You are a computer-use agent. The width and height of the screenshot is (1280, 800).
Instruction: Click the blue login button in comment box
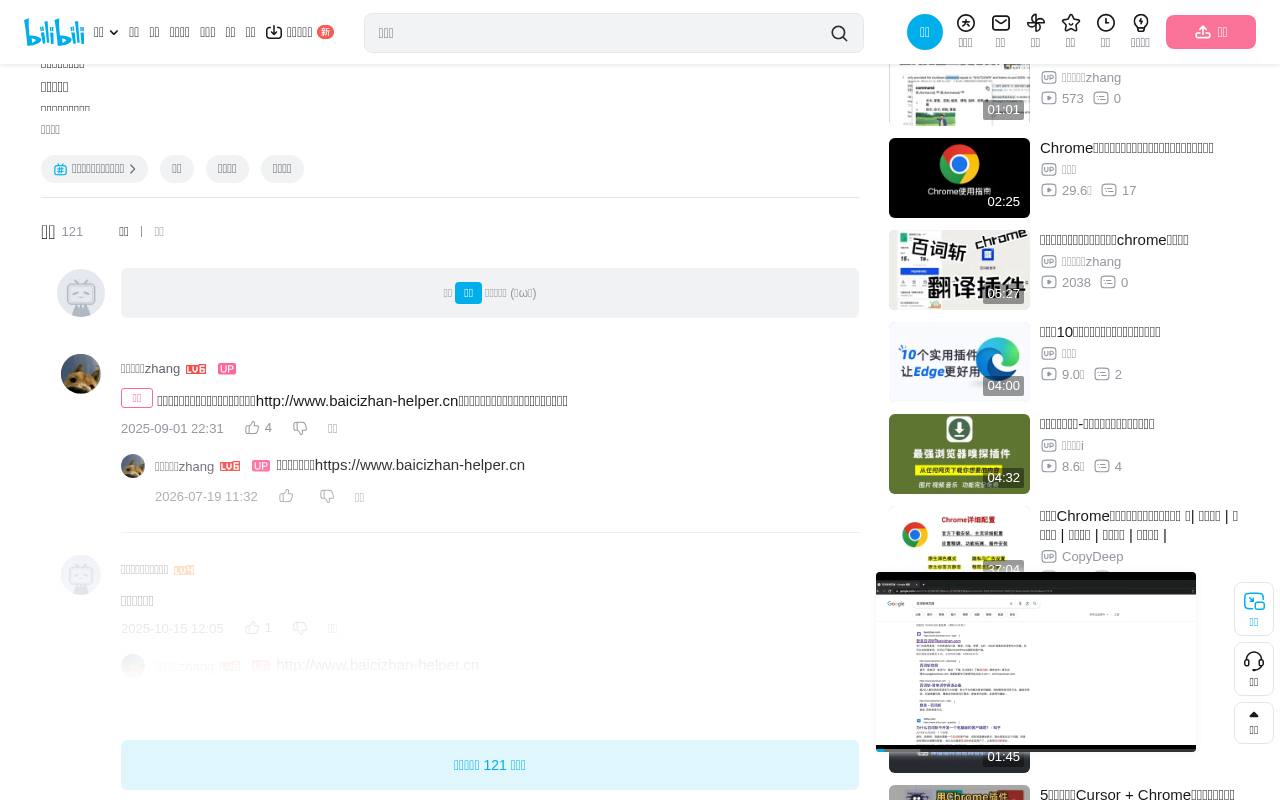point(468,293)
